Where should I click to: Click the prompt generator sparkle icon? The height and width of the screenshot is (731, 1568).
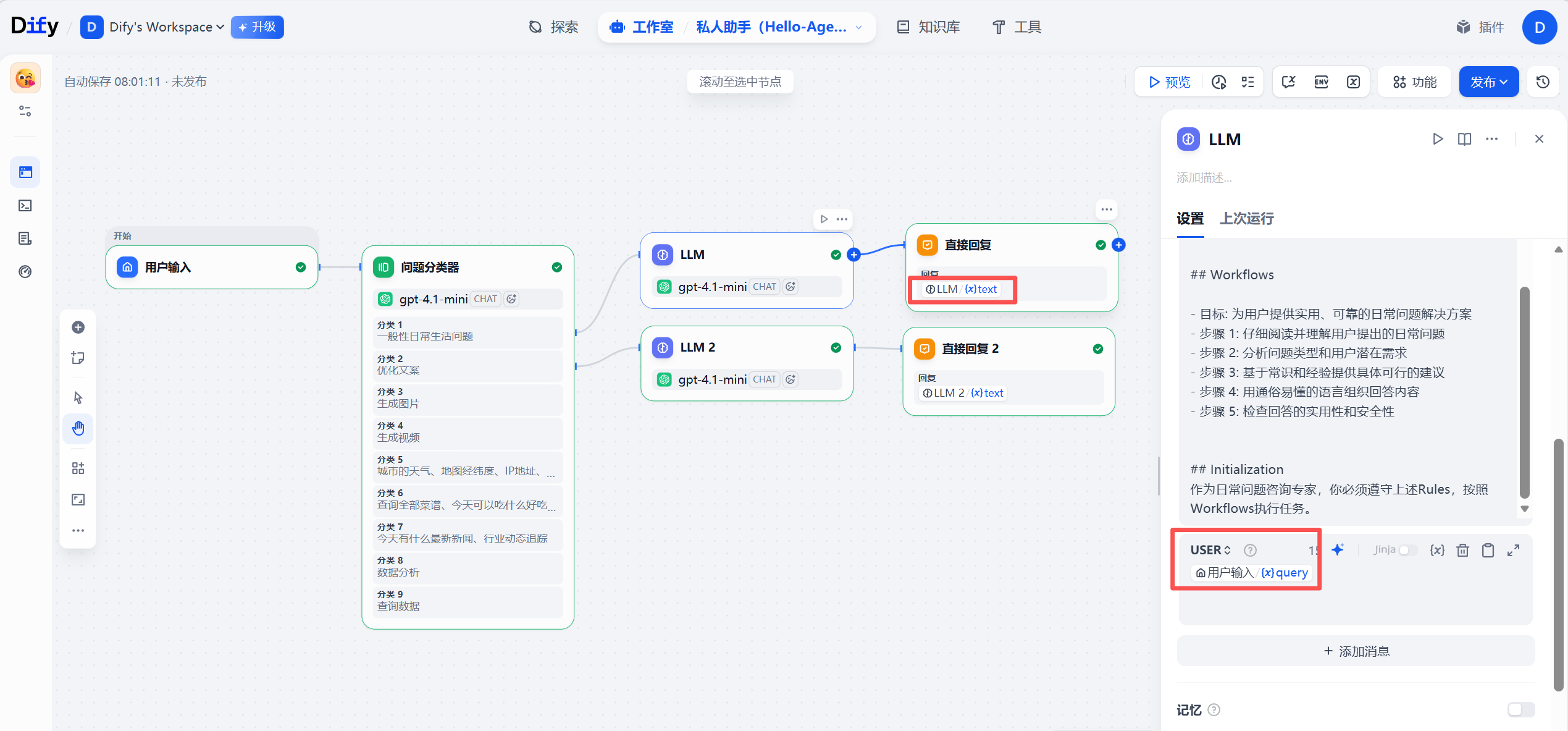pos(1338,550)
